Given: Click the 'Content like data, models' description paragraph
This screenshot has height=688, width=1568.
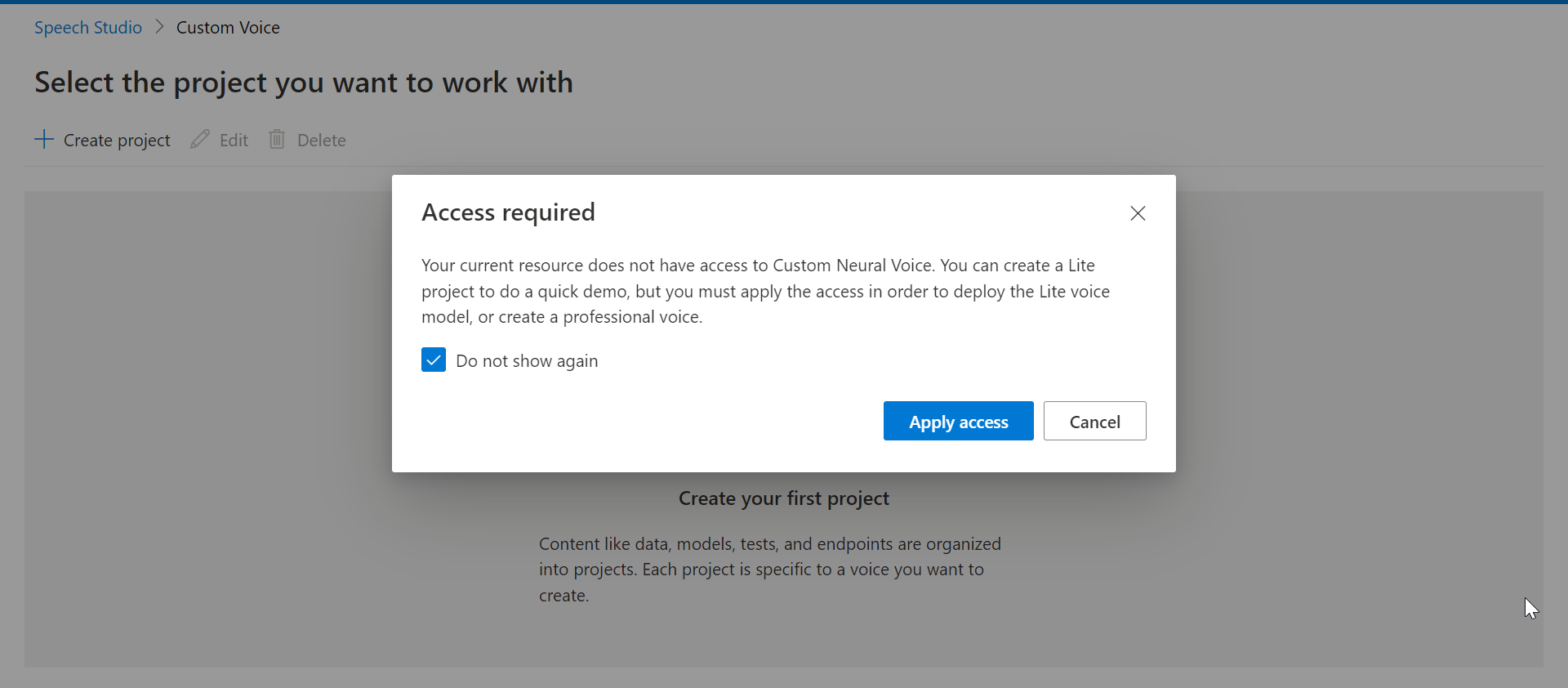Looking at the screenshot, I should click(769, 570).
